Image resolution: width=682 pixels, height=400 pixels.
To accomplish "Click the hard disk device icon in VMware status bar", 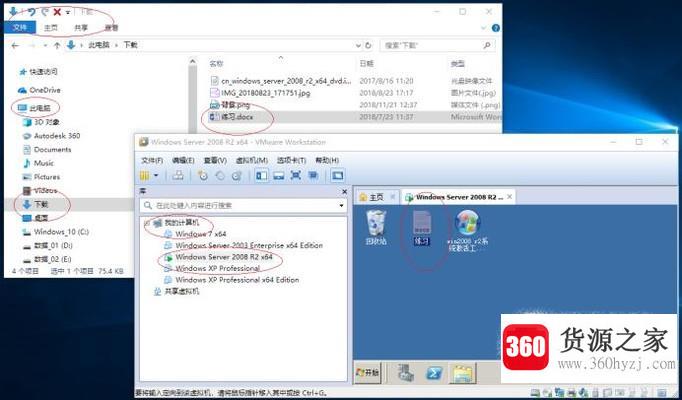I will [534, 393].
